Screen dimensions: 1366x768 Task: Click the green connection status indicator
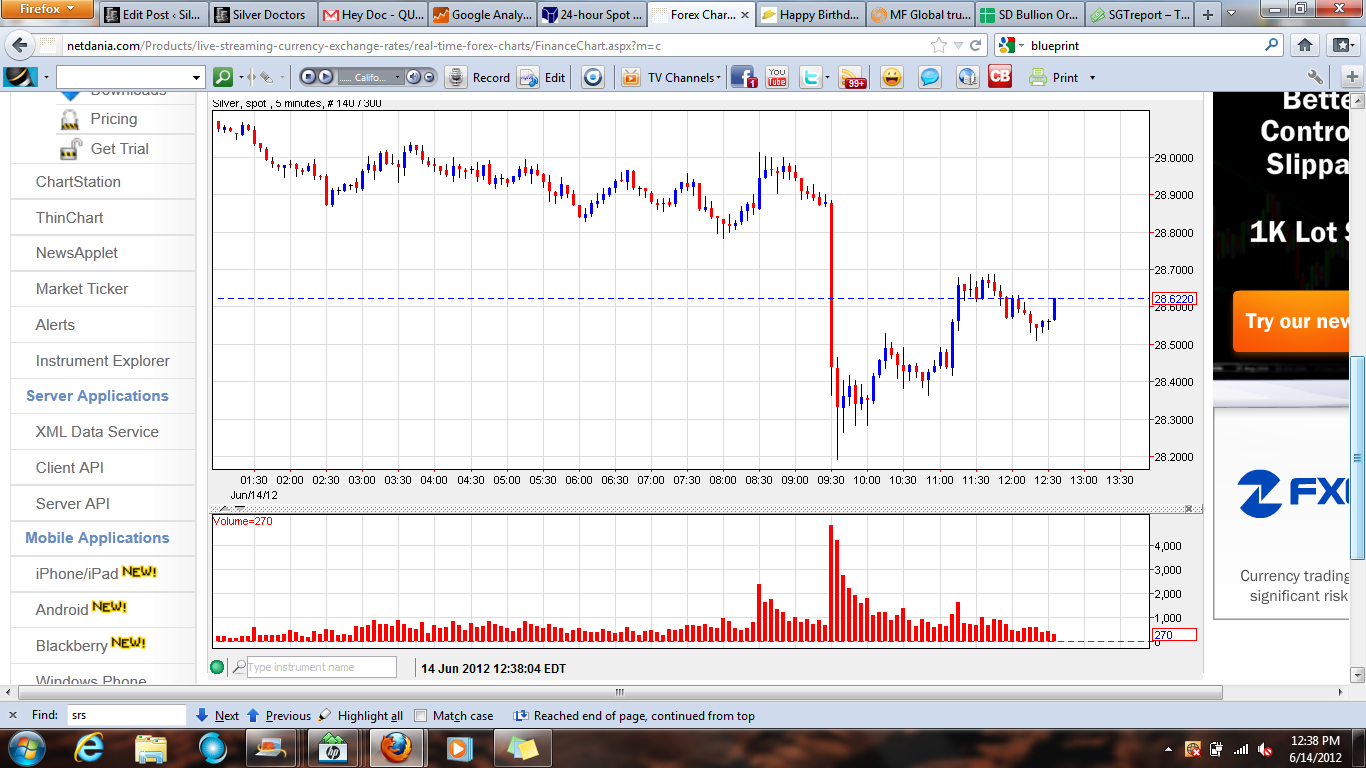tap(217, 667)
